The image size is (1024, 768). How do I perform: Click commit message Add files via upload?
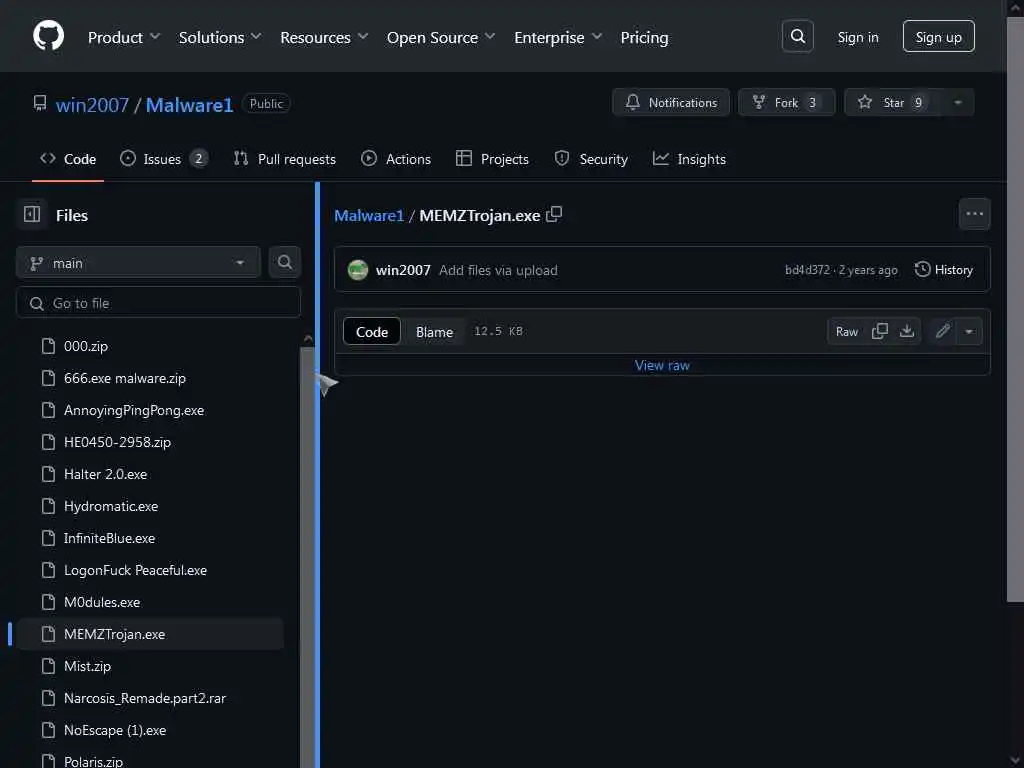[498, 270]
